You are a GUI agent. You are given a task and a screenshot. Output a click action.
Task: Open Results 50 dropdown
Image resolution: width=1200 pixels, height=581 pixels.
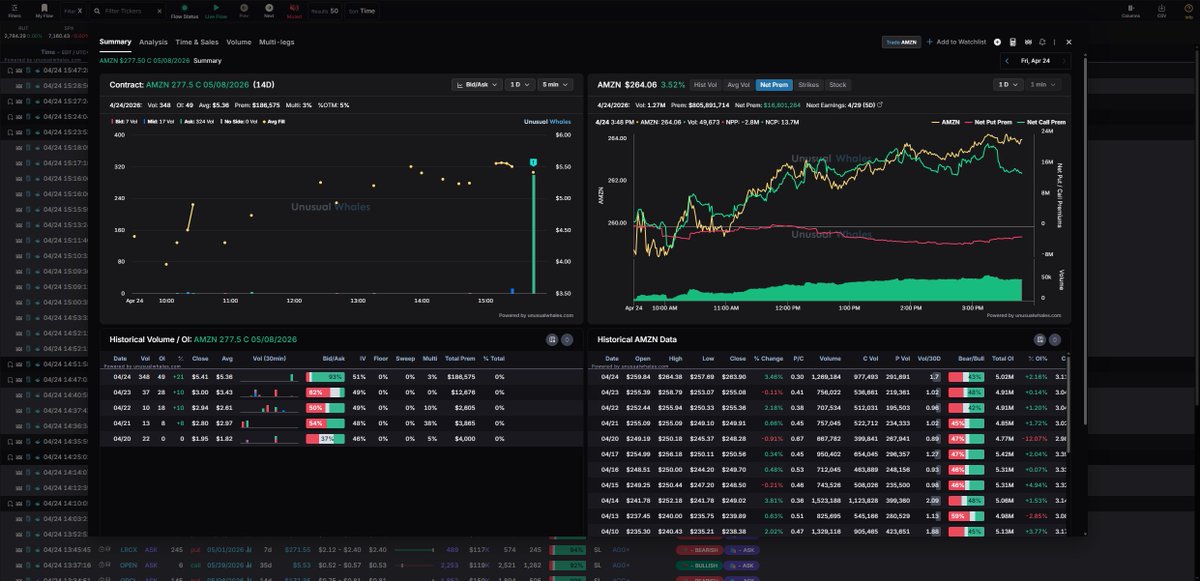325,11
